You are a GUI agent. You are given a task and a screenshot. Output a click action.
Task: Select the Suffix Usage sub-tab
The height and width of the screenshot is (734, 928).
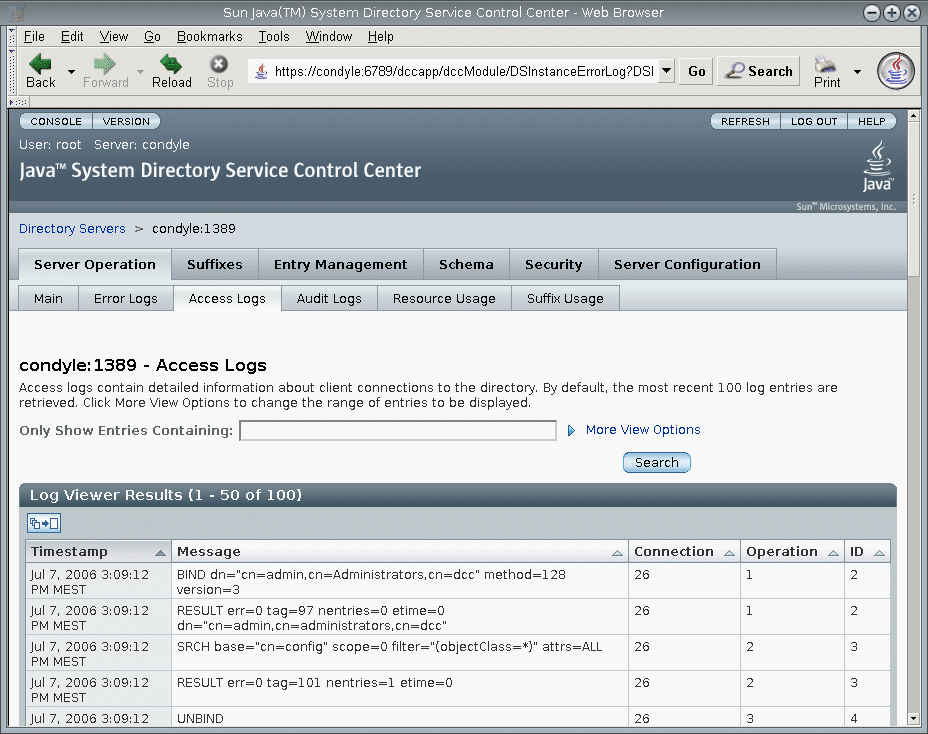(x=565, y=299)
